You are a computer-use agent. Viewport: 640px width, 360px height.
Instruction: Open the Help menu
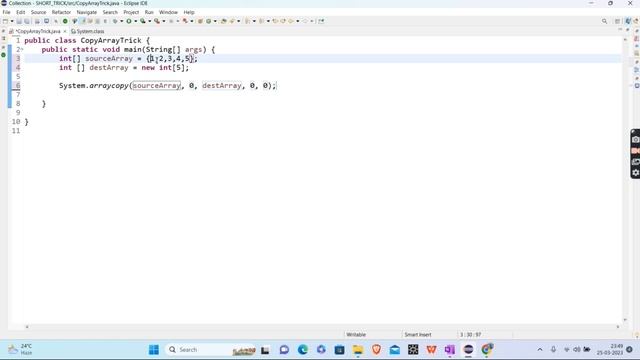189,12
